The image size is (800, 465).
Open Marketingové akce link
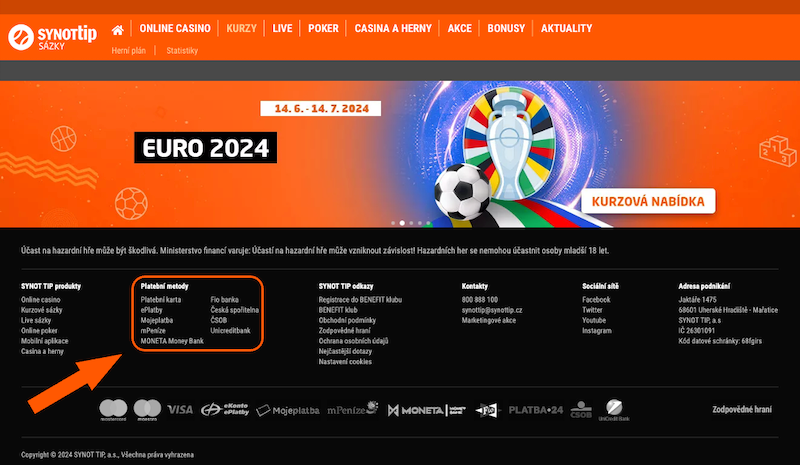tap(489, 320)
